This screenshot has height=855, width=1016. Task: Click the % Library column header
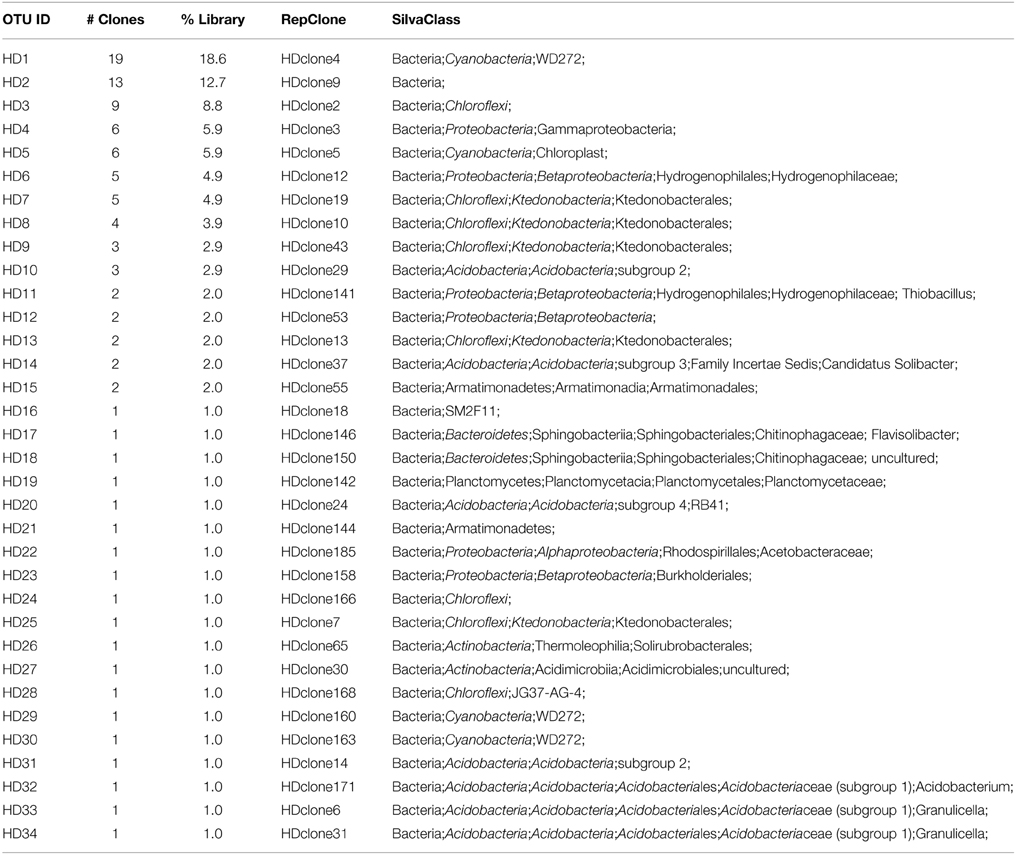[x=213, y=19]
